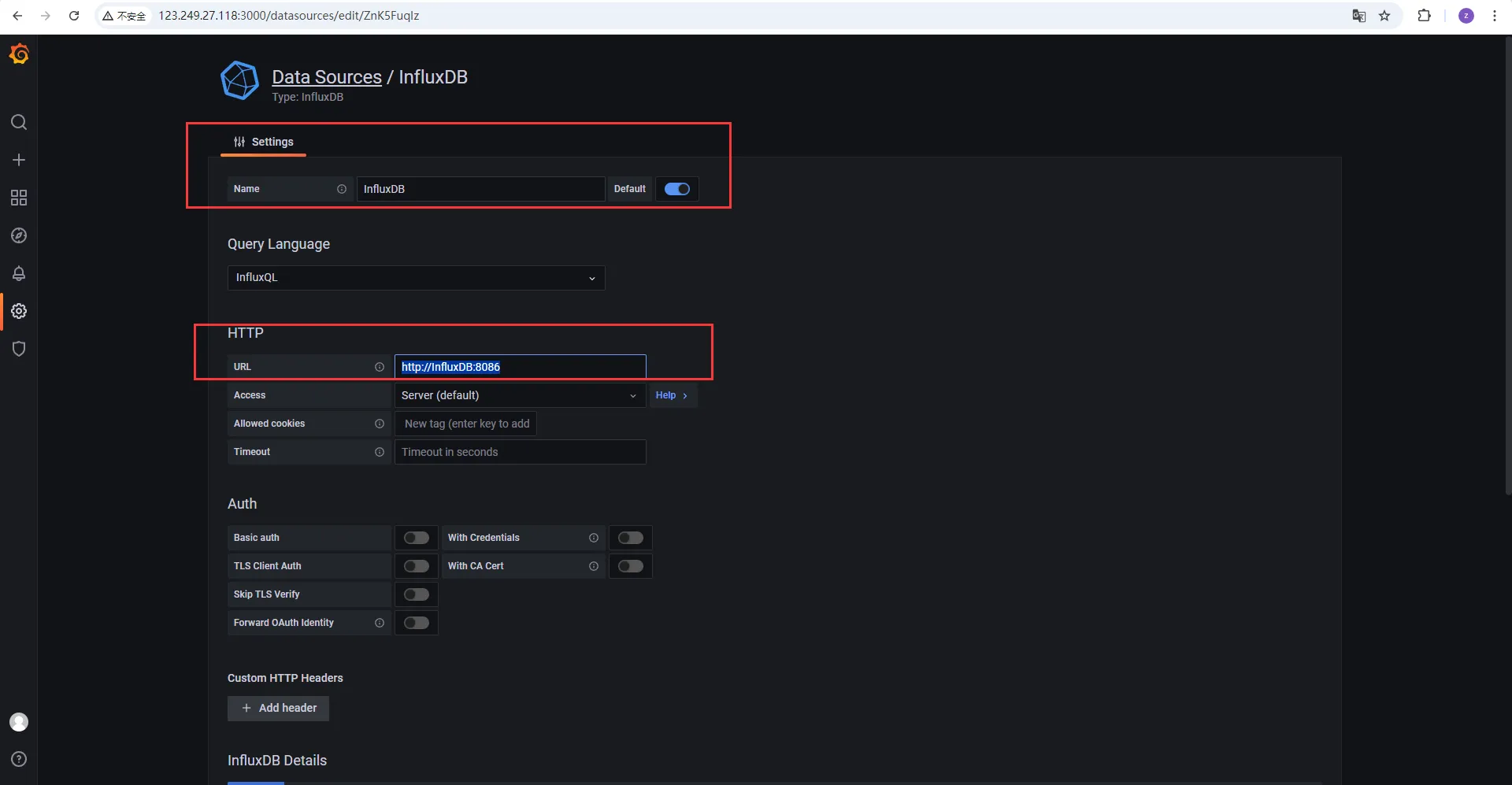Click the browser address bar URL
Viewport: 1512px width, 785px height.
(x=288, y=16)
